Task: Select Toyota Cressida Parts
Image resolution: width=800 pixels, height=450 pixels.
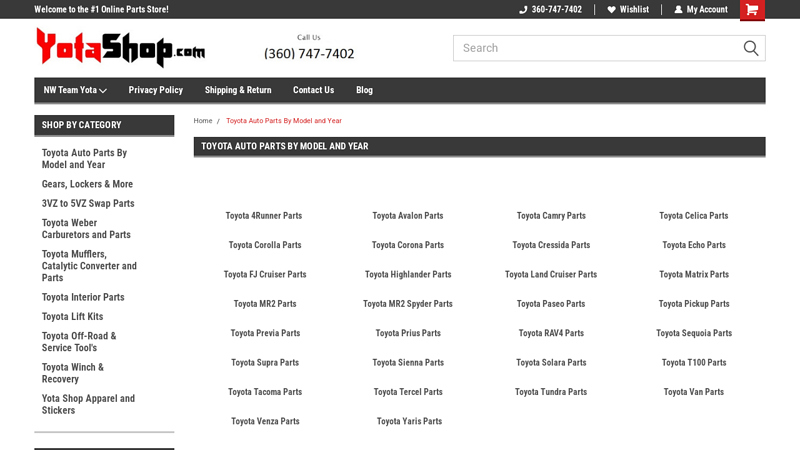Action: (551, 245)
